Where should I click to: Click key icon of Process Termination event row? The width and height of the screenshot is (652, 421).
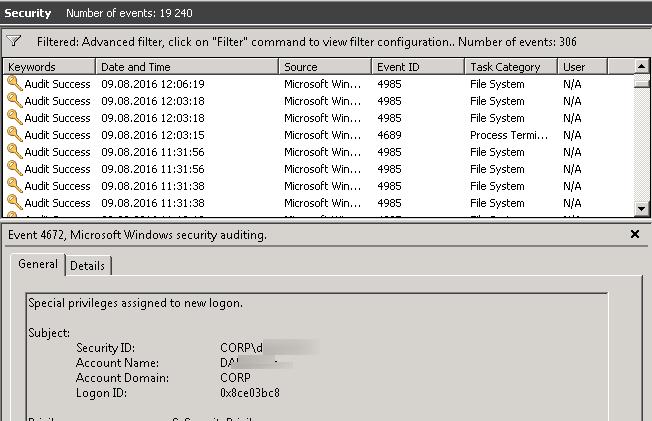click(14, 135)
